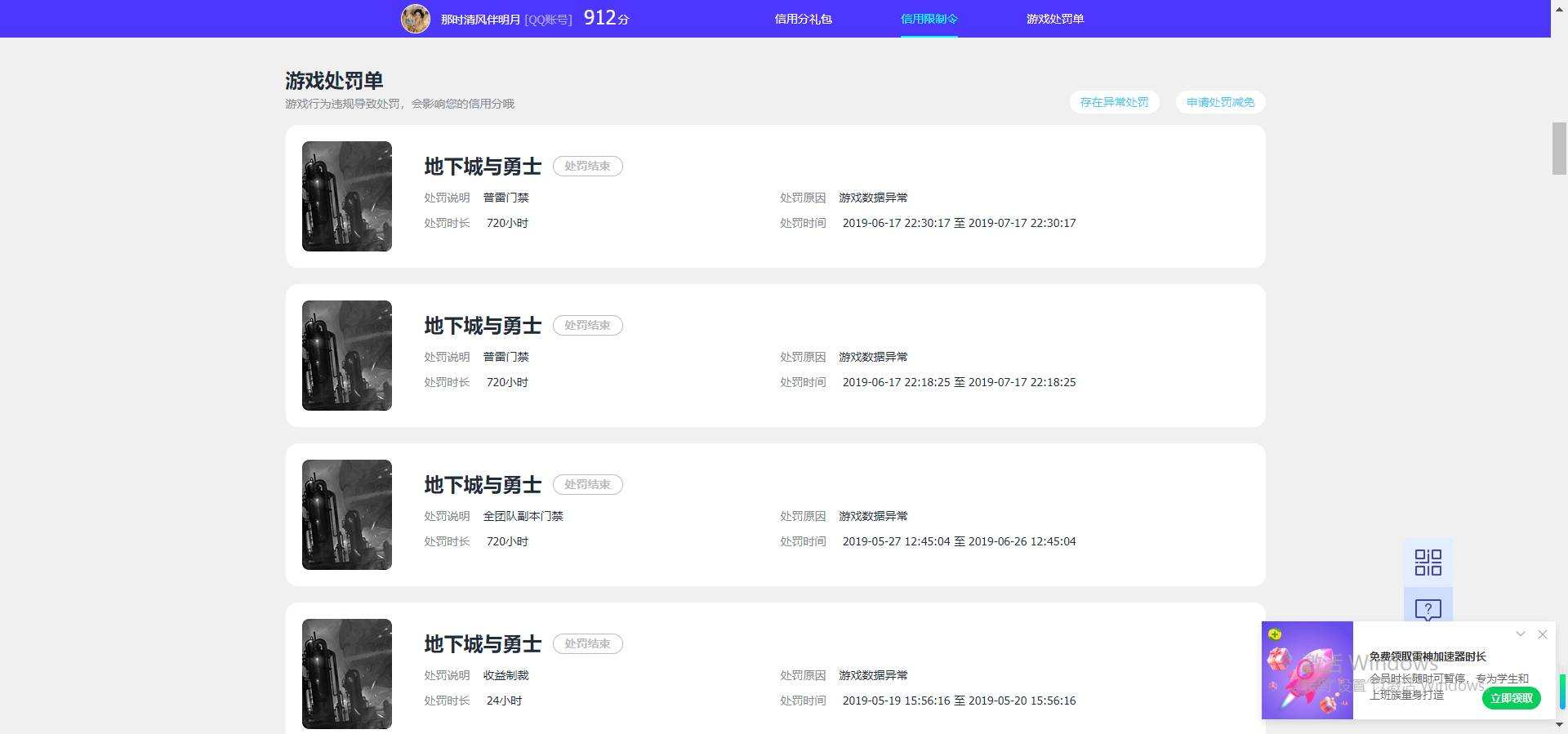Click game thumbnail of 22:30:17 penalty card
Image resolution: width=1568 pixels, height=734 pixels.
point(347,196)
